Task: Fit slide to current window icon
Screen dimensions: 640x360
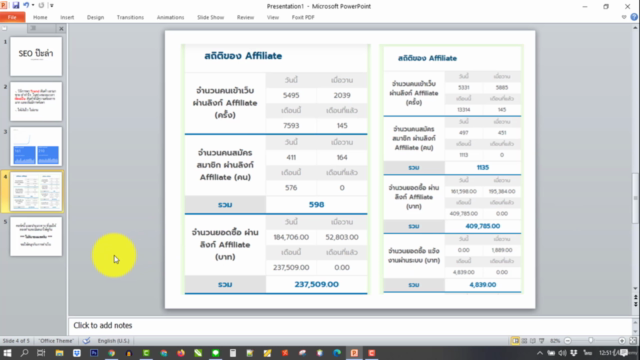Action: [x=633, y=341]
